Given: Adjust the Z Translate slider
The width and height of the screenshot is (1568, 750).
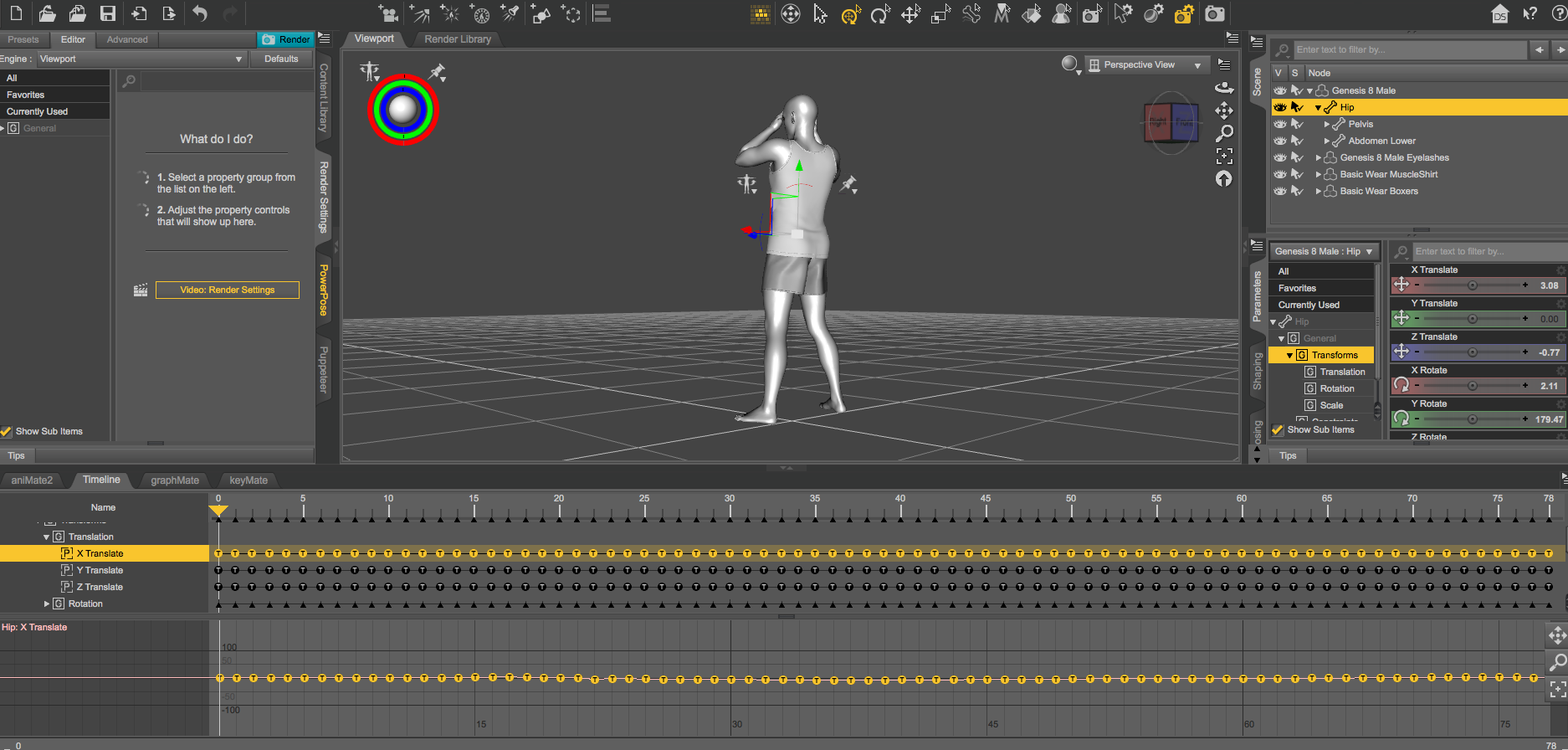Looking at the screenshot, I should (x=1472, y=352).
